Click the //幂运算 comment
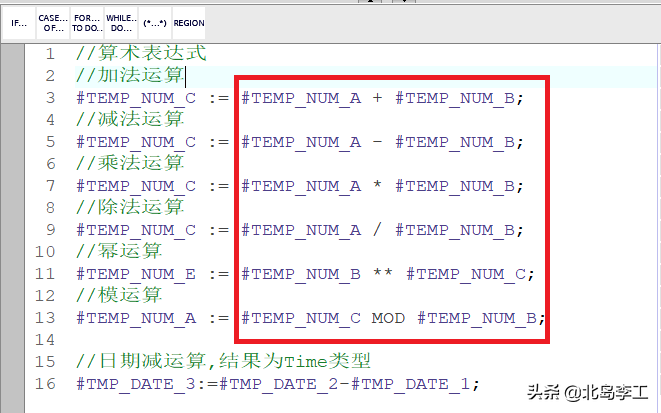 (x=119, y=251)
